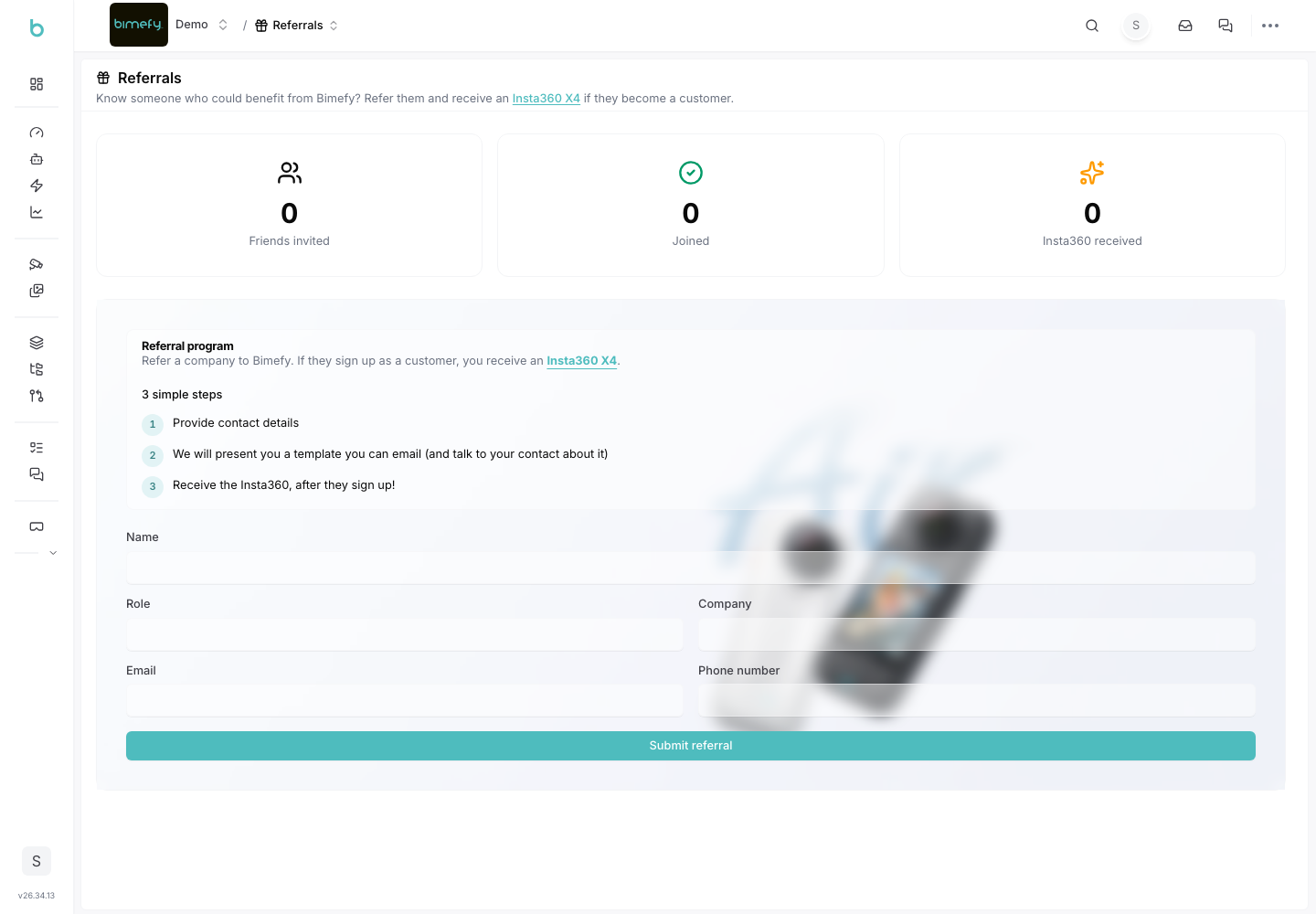Screen dimensions: 1316x914
Task: Open the top bar conversations icon
Action: (1226, 26)
